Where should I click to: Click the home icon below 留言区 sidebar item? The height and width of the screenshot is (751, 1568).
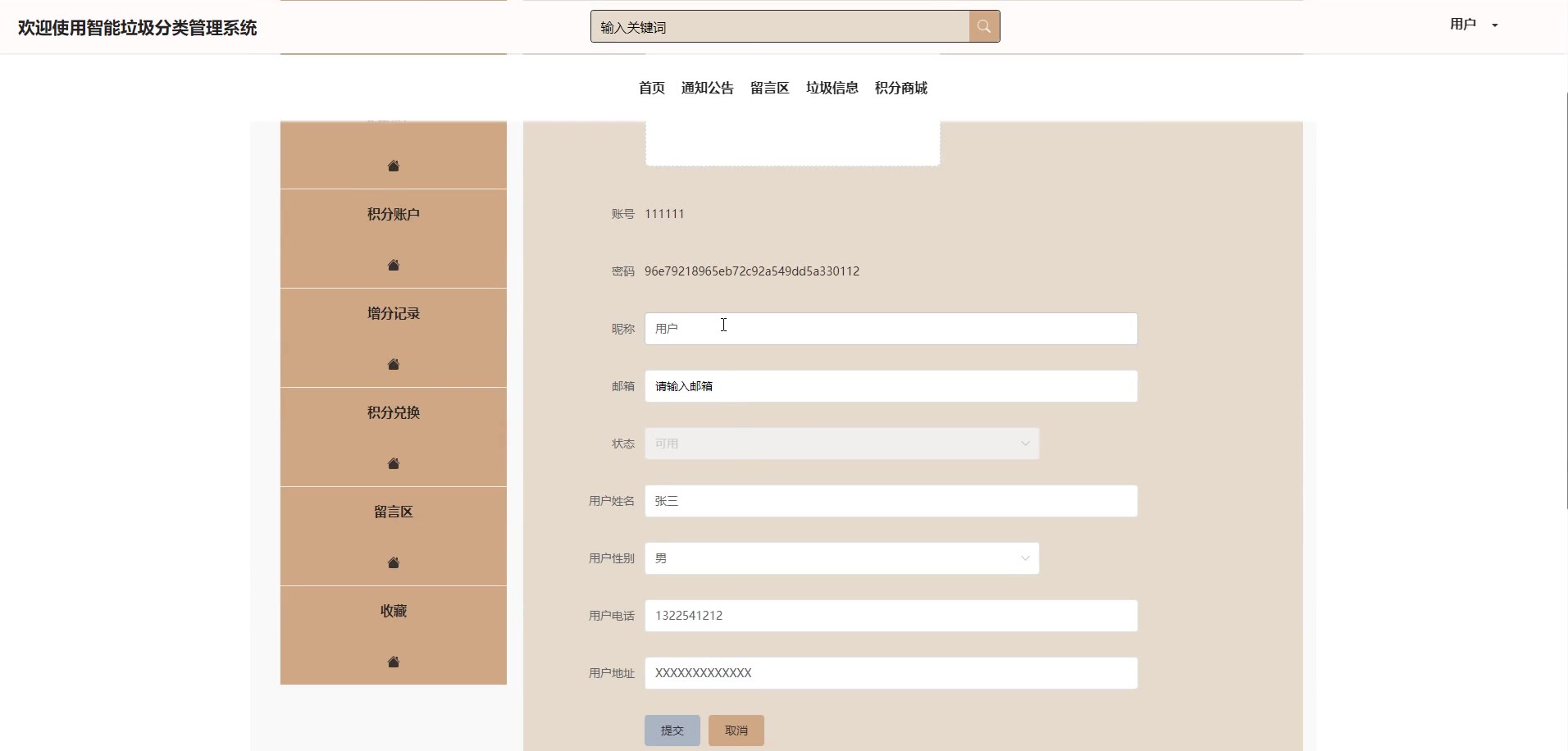[394, 562]
